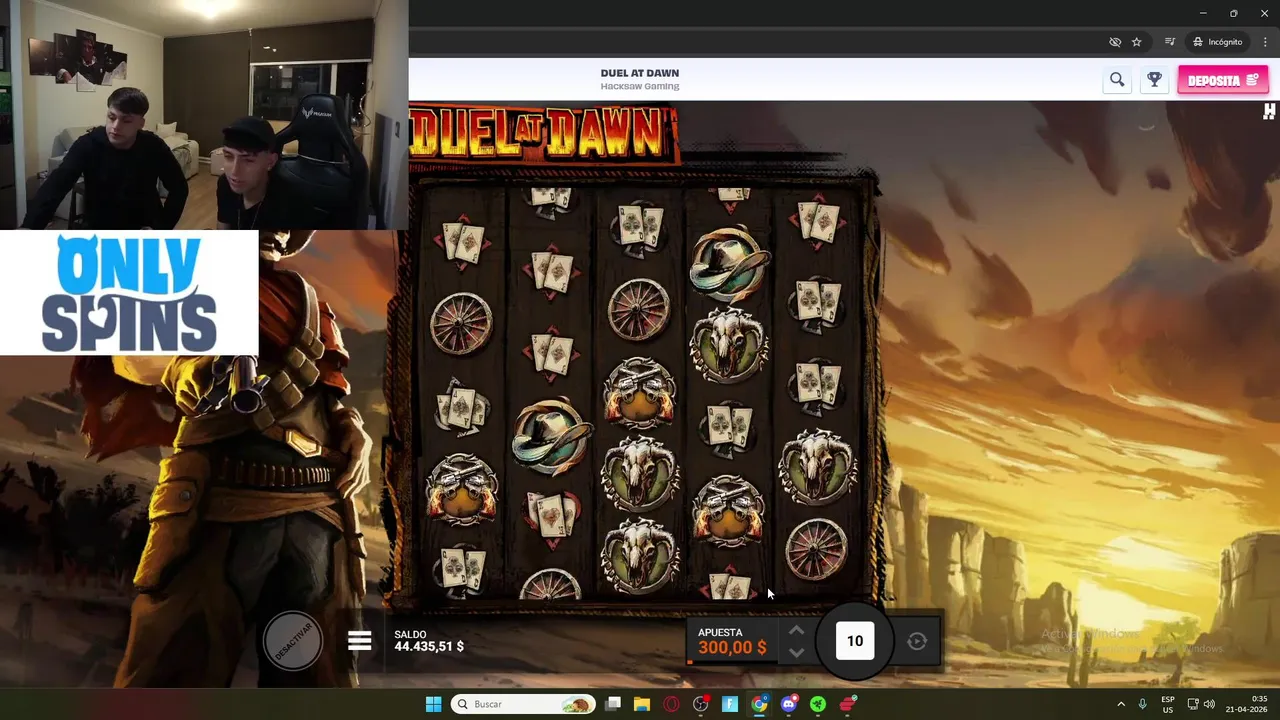Open the blue F app on taskbar
This screenshot has height=720, width=1280.
(730, 704)
